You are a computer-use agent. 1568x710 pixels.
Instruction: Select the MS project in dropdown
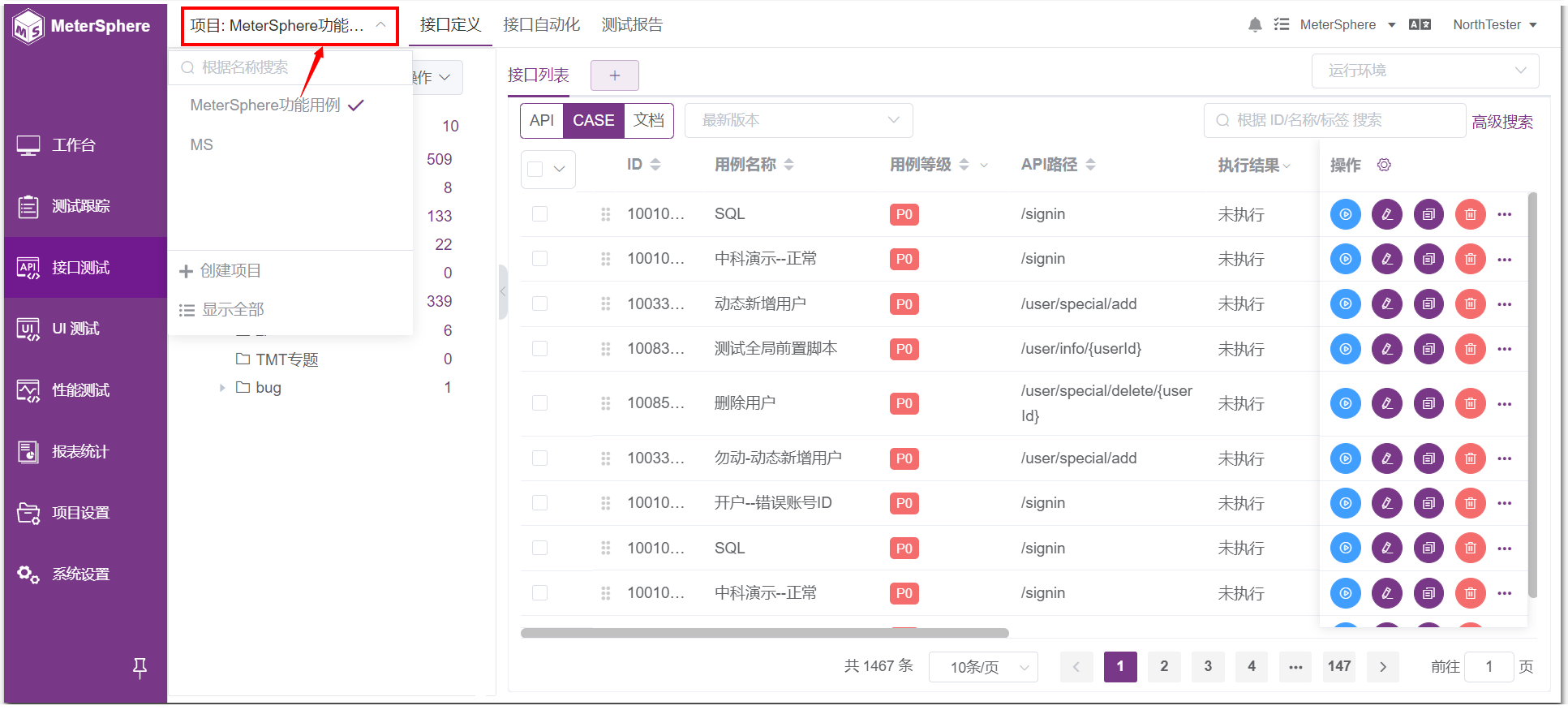[290, 145]
